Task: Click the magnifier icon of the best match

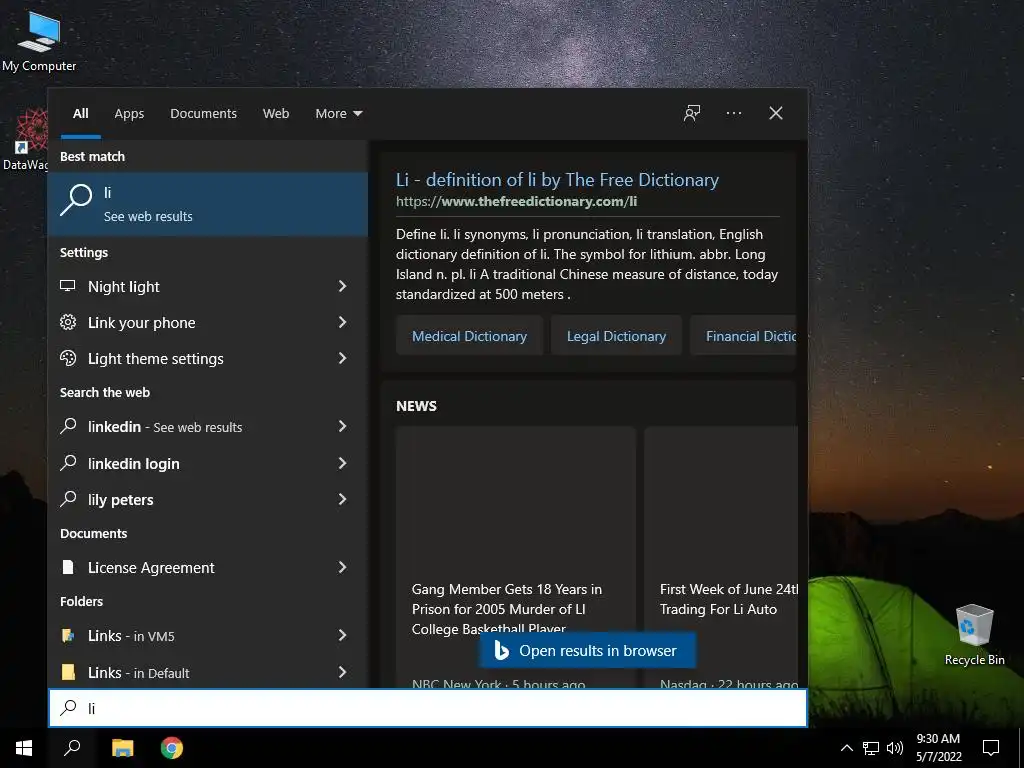Action: coord(76,200)
